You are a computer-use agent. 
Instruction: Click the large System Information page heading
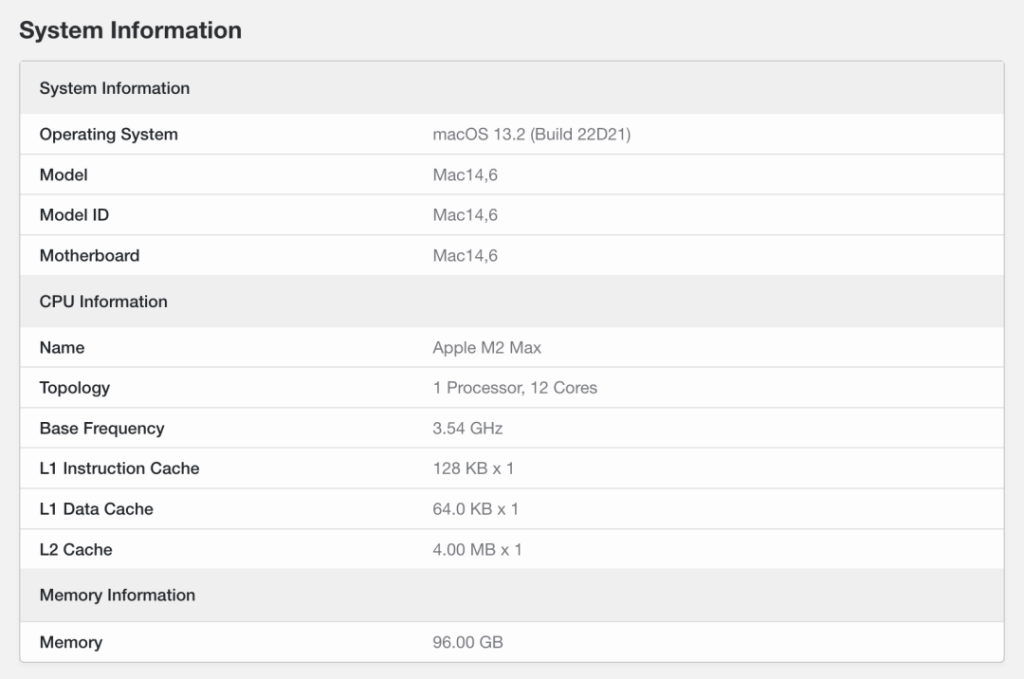[130, 31]
